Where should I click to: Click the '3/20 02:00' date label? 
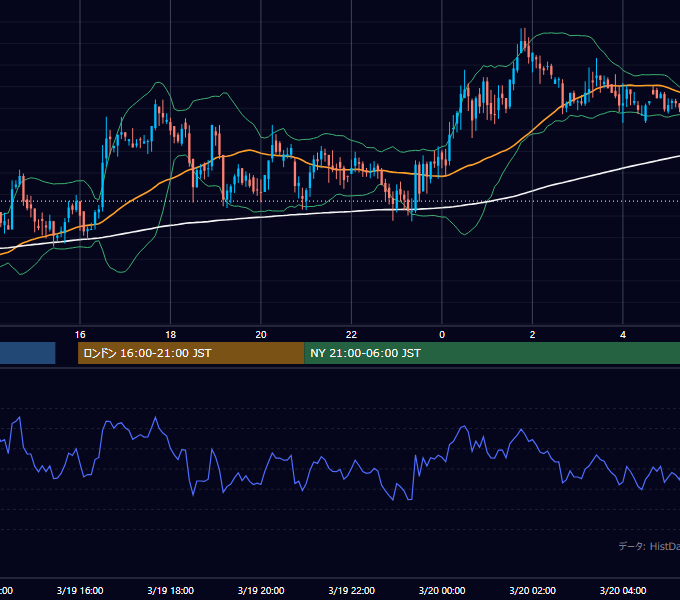pos(533,590)
